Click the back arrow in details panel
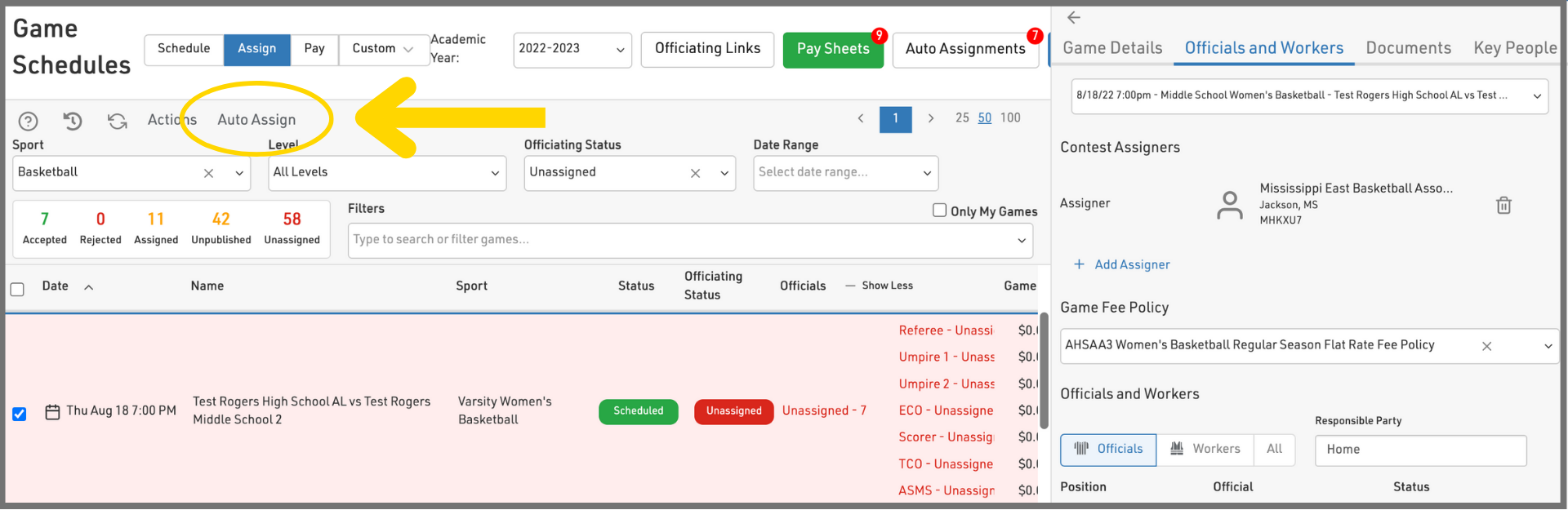Viewport: 1568px width, 510px height. pyautogui.click(x=1074, y=17)
